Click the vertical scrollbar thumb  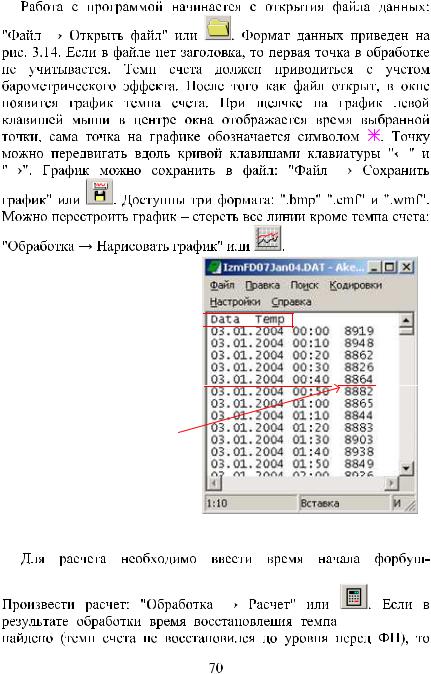406,331
